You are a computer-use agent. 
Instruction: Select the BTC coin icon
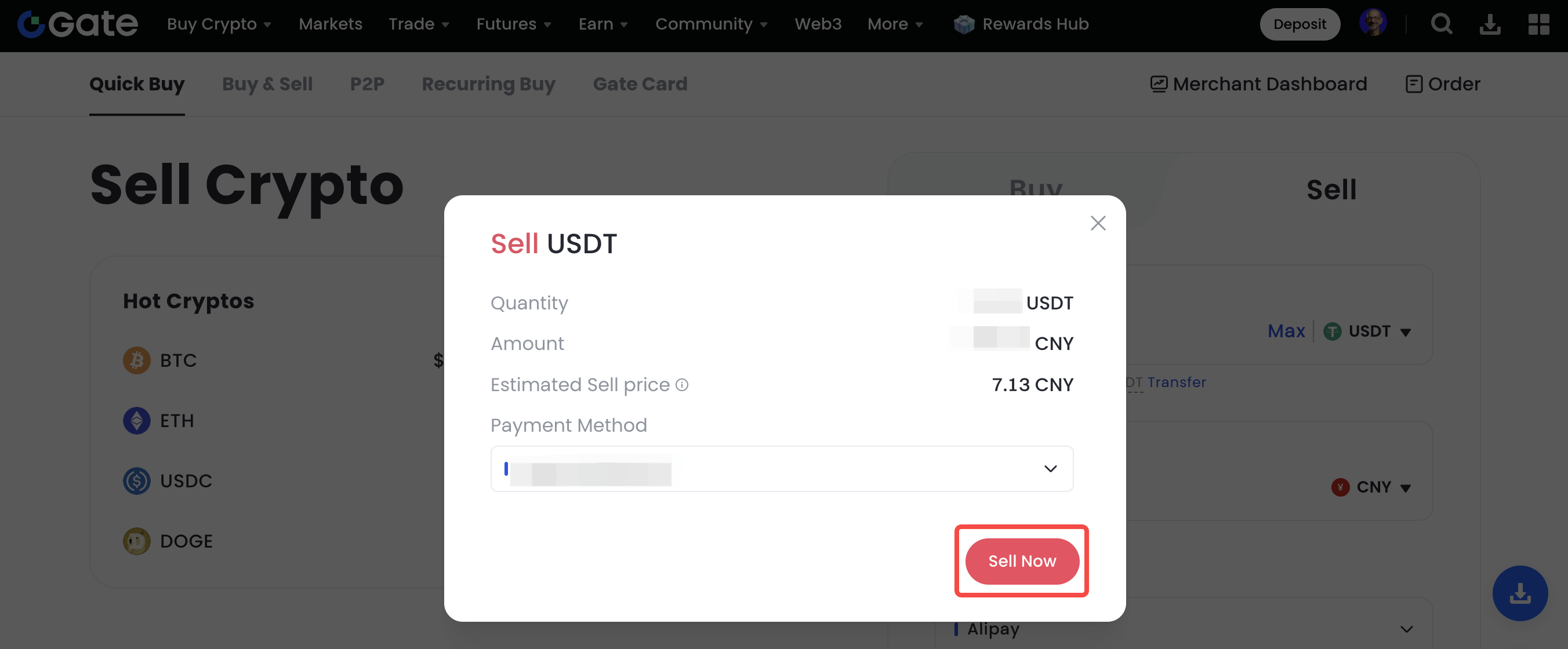136,360
